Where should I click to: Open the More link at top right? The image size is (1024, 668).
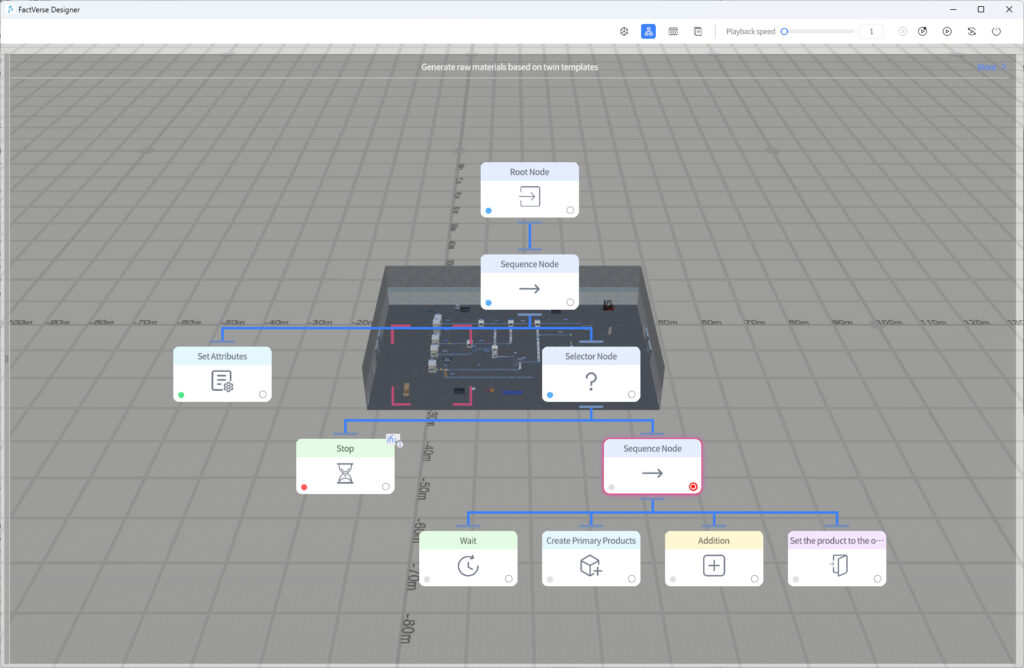click(991, 67)
